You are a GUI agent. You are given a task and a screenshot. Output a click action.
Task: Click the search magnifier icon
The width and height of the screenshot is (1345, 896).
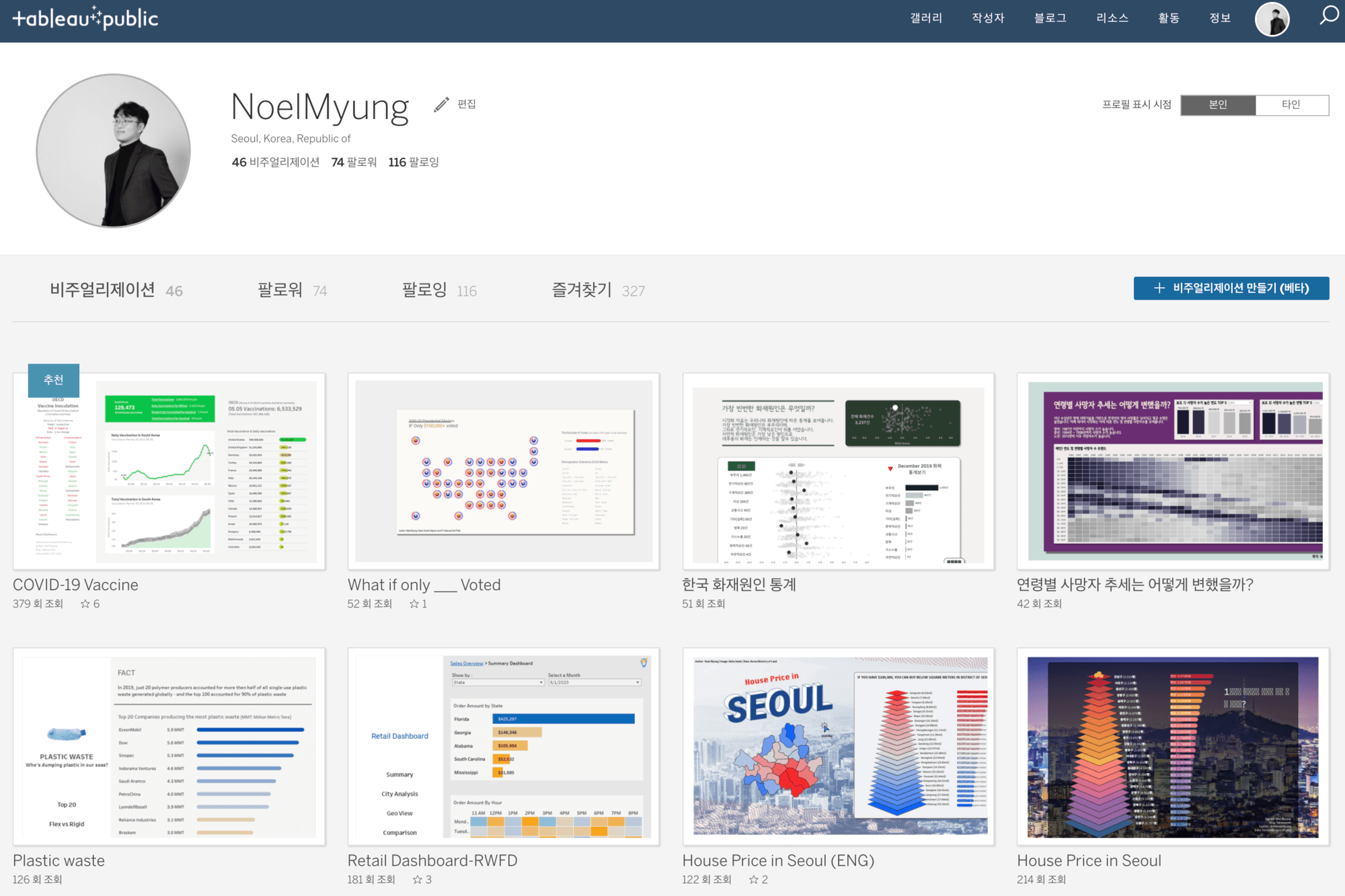pos(1329,15)
